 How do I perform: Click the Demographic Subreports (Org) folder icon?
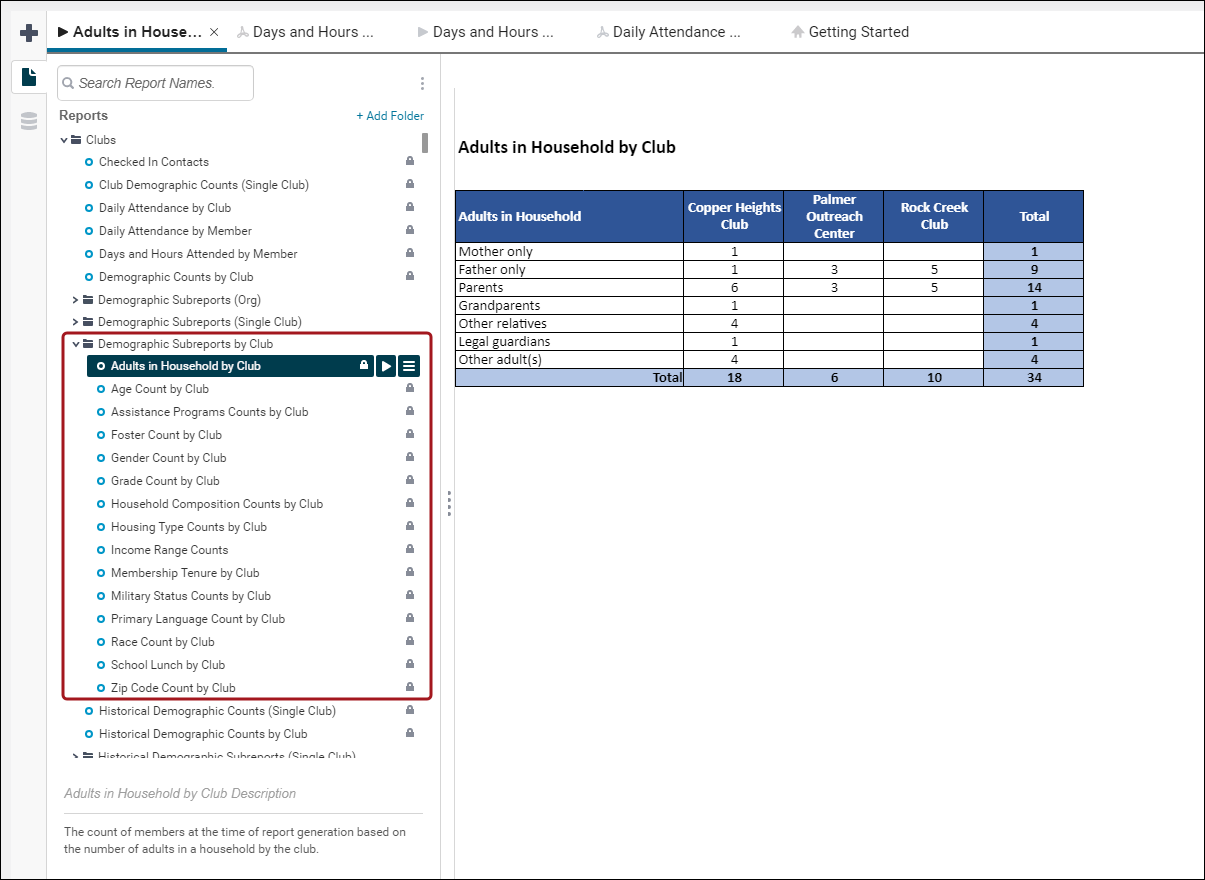click(x=88, y=300)
